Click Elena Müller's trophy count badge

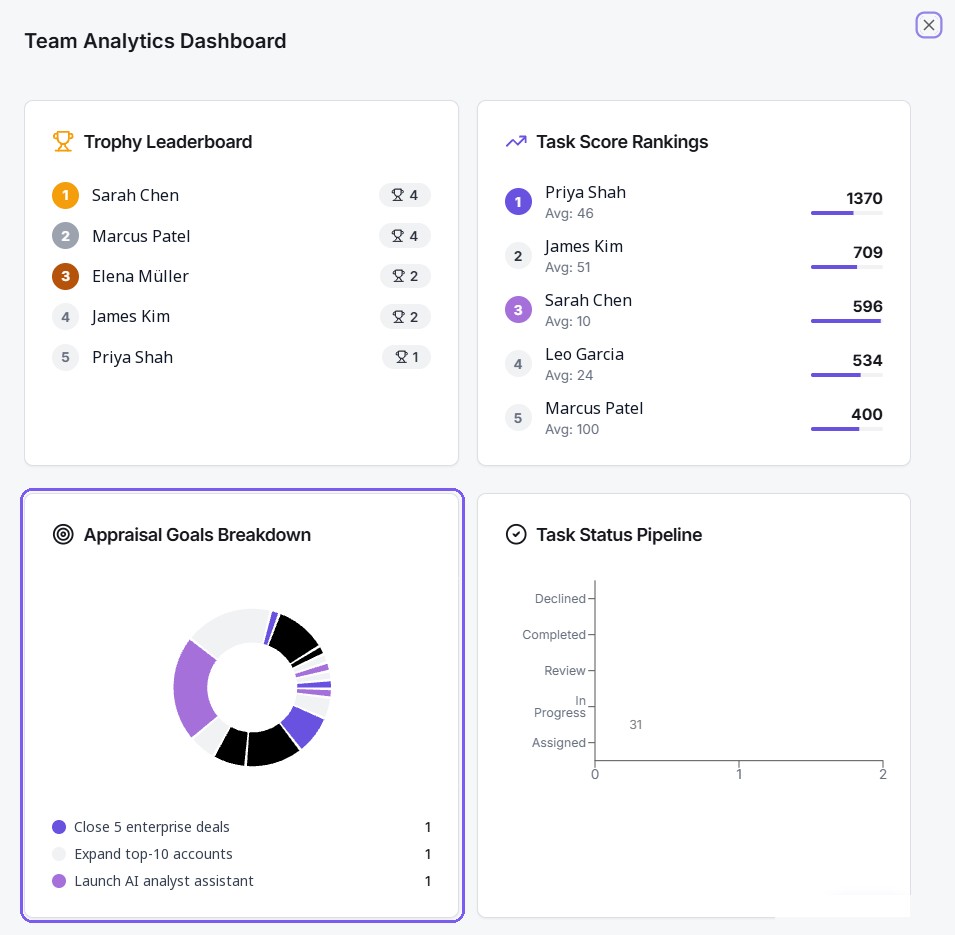pyautogui.click(x=405, y=276)
